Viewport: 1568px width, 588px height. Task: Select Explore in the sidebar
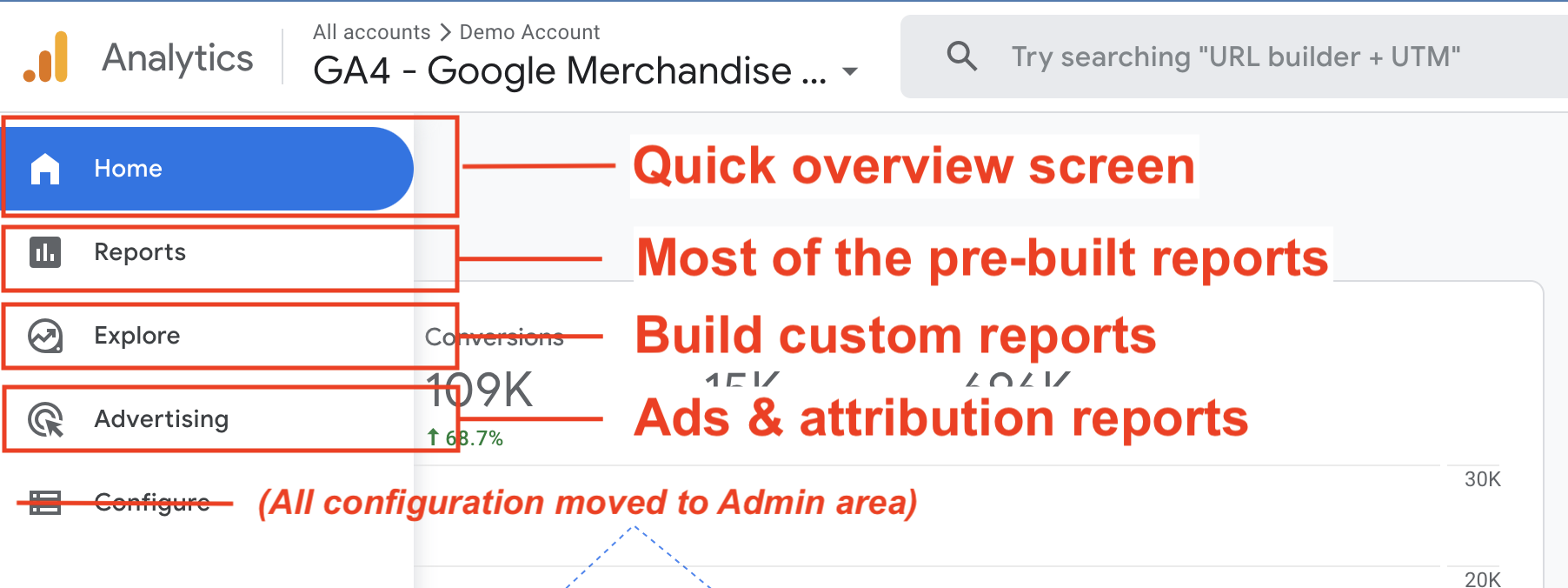click(x=137, y=336)
